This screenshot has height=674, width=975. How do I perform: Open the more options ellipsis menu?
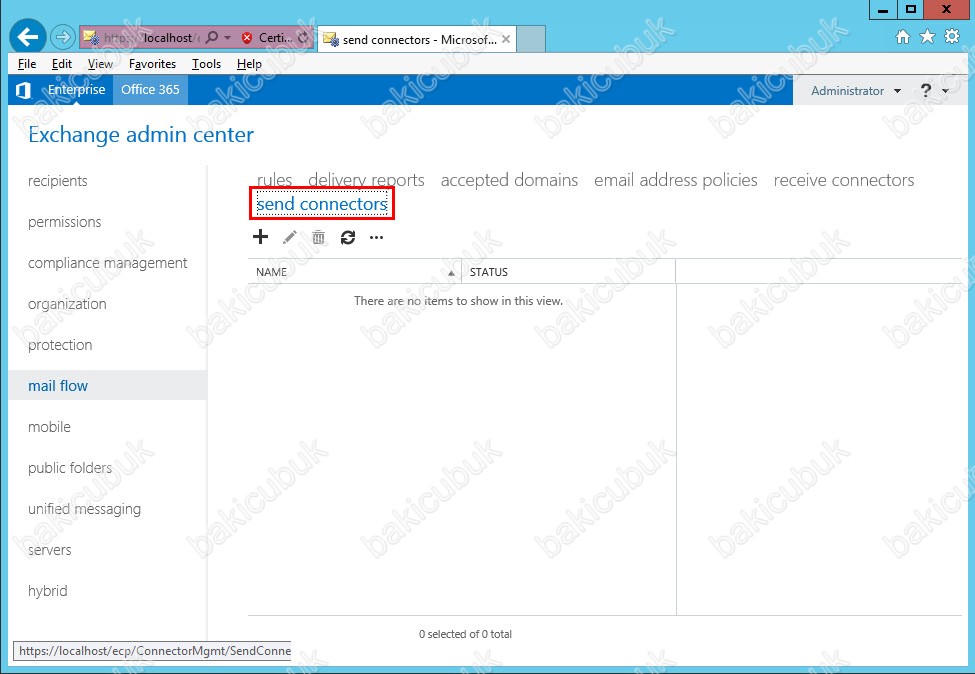coord(376,238)
